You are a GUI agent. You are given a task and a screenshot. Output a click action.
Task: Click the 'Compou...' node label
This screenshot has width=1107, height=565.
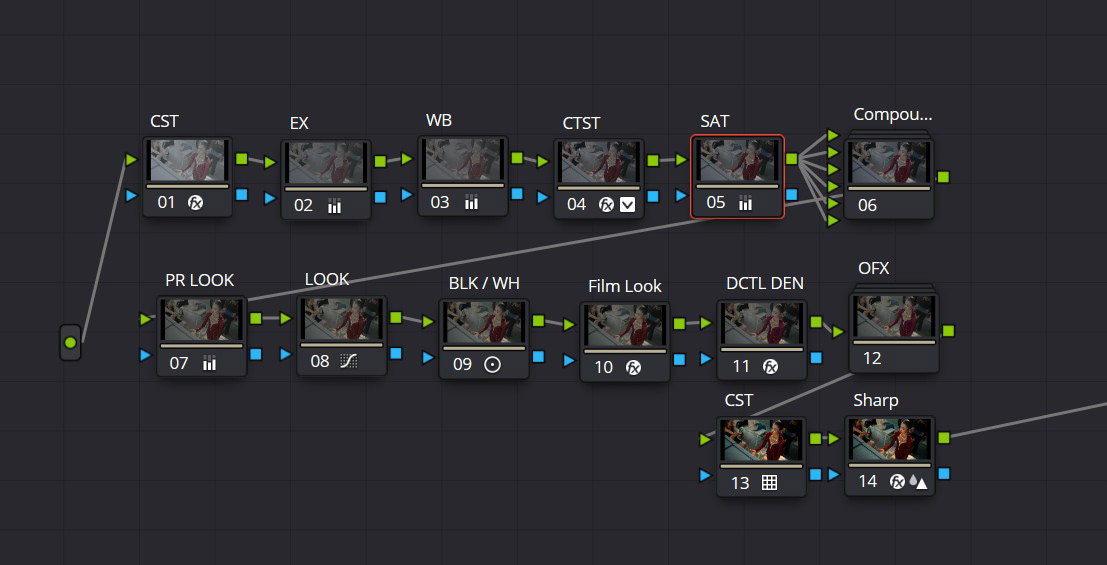892,114
